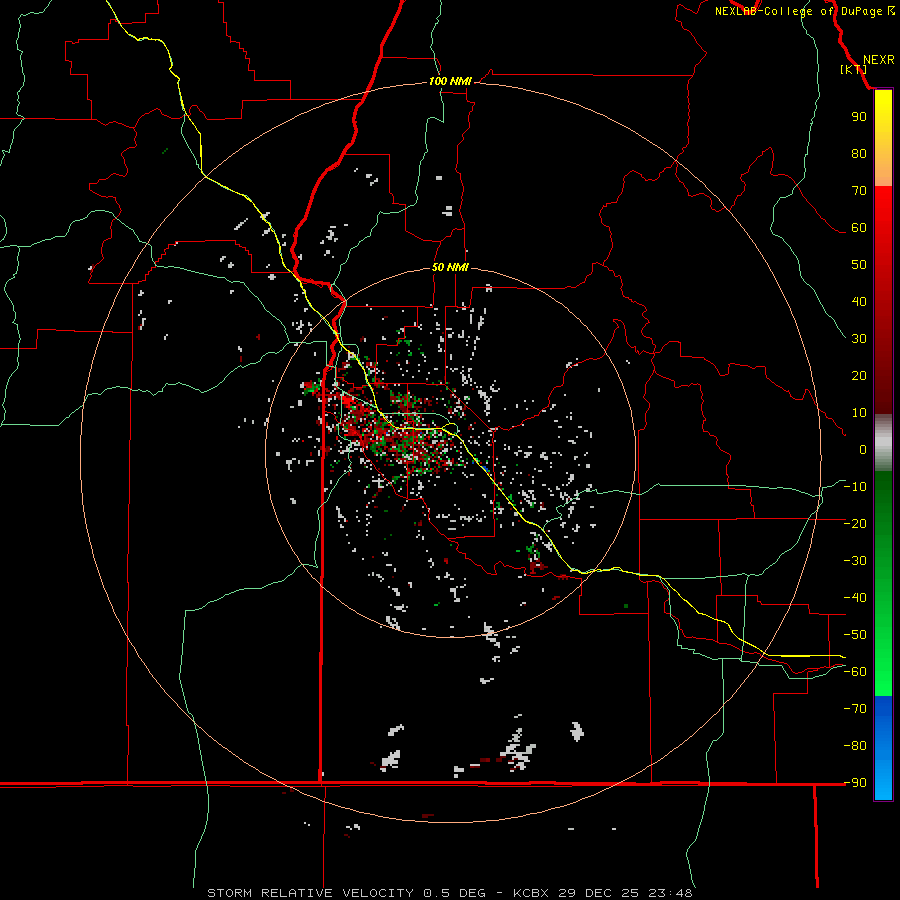
Task: Click the KCBX radar station identifier
Action: 531,893
